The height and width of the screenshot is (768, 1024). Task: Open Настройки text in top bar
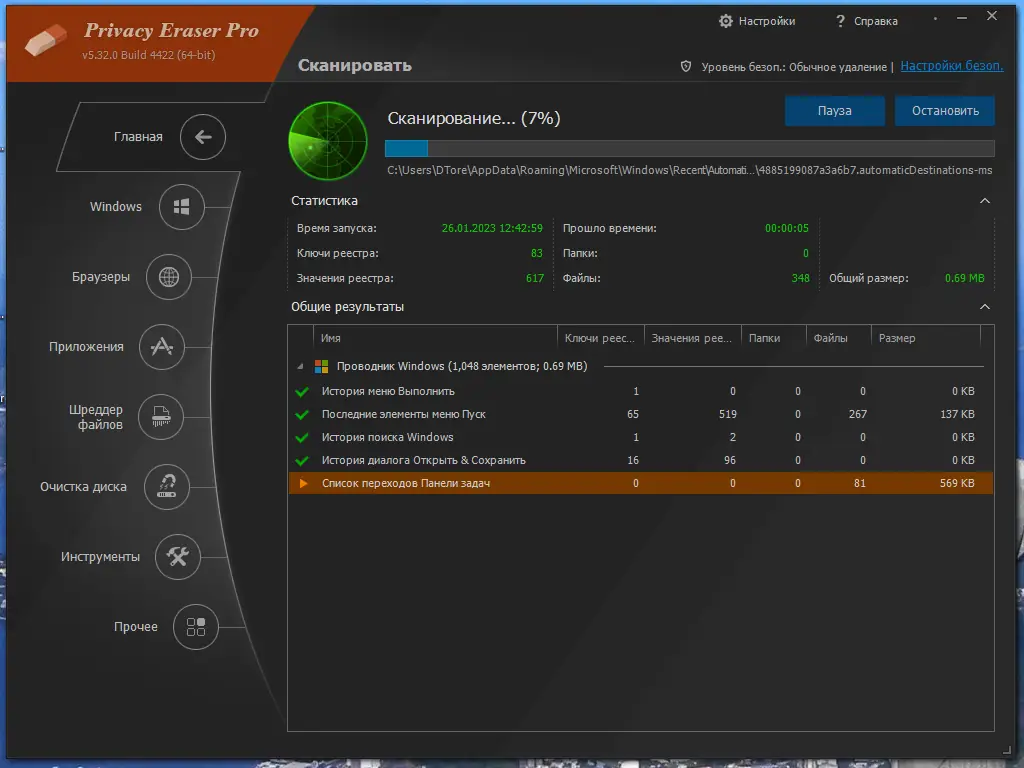pos(767,21)
